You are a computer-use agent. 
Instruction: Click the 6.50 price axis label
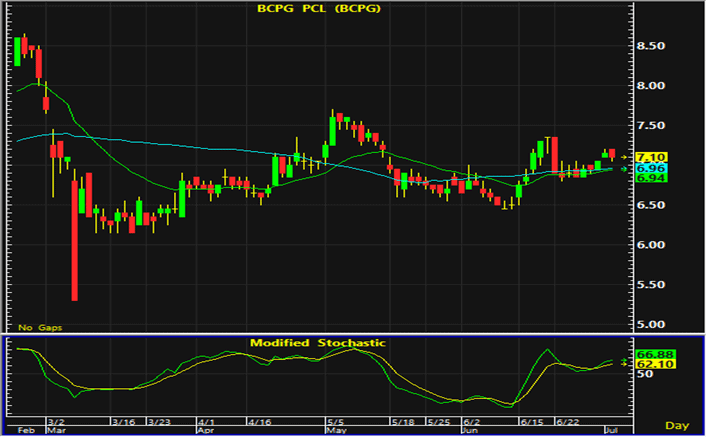tap(650, 205)
